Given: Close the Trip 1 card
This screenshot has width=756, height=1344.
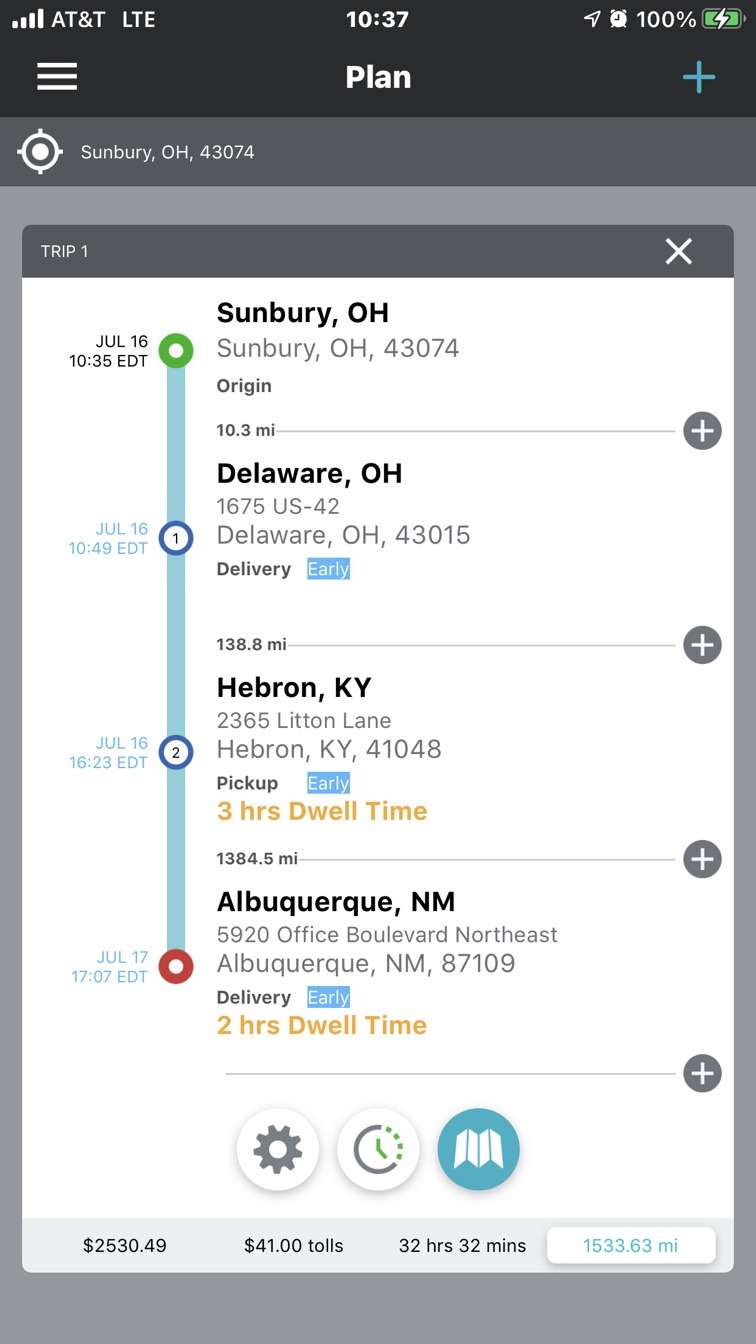Looking at the screenshot, I should [678, 251].
